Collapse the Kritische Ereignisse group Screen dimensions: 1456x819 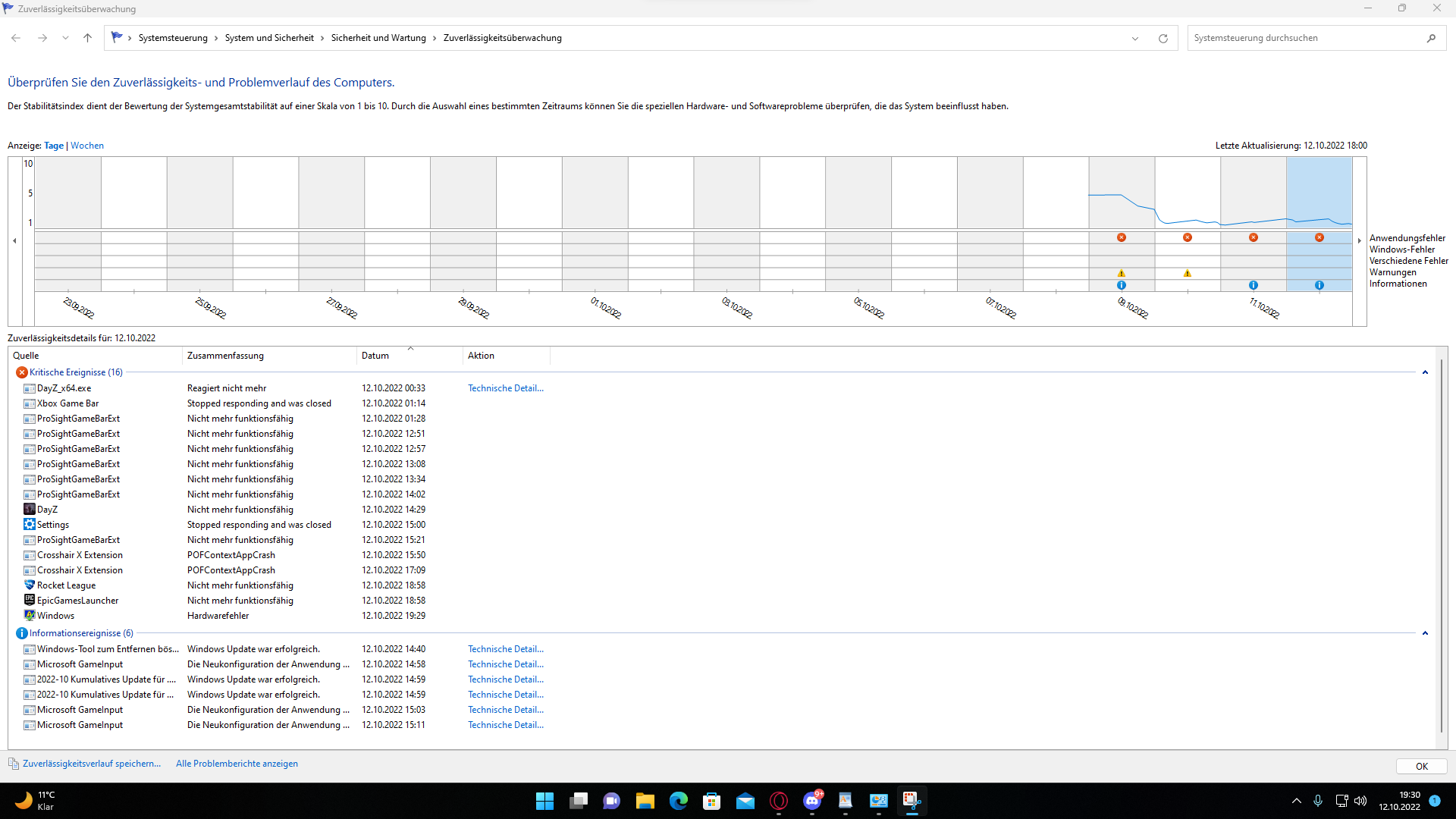[1425, 372]
